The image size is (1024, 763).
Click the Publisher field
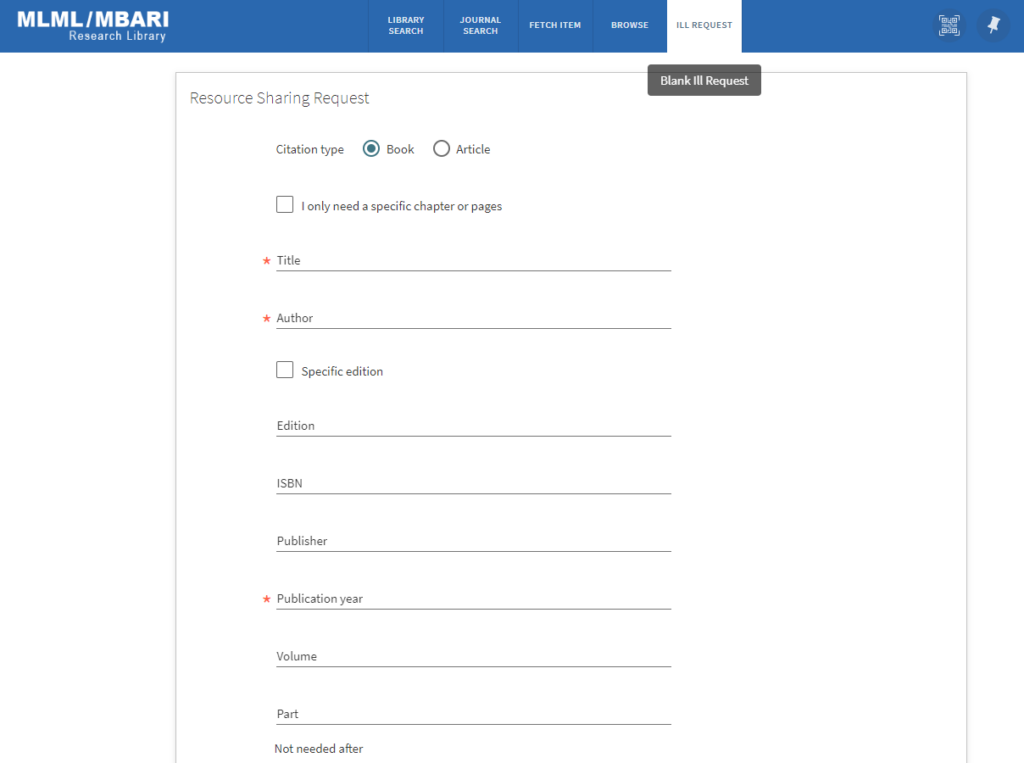(473, 541)
